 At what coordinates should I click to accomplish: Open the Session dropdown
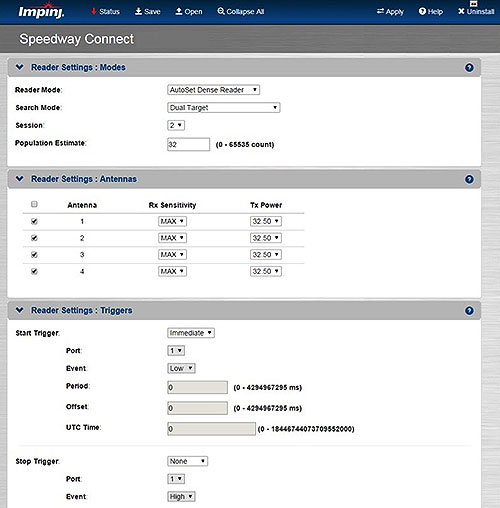[x=176, y=125]
